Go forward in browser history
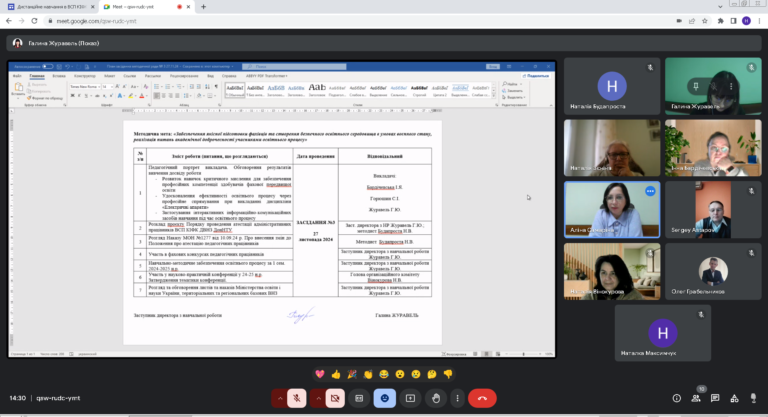The width and height of the screenshot is (768, 417). [x=22, y=21]
